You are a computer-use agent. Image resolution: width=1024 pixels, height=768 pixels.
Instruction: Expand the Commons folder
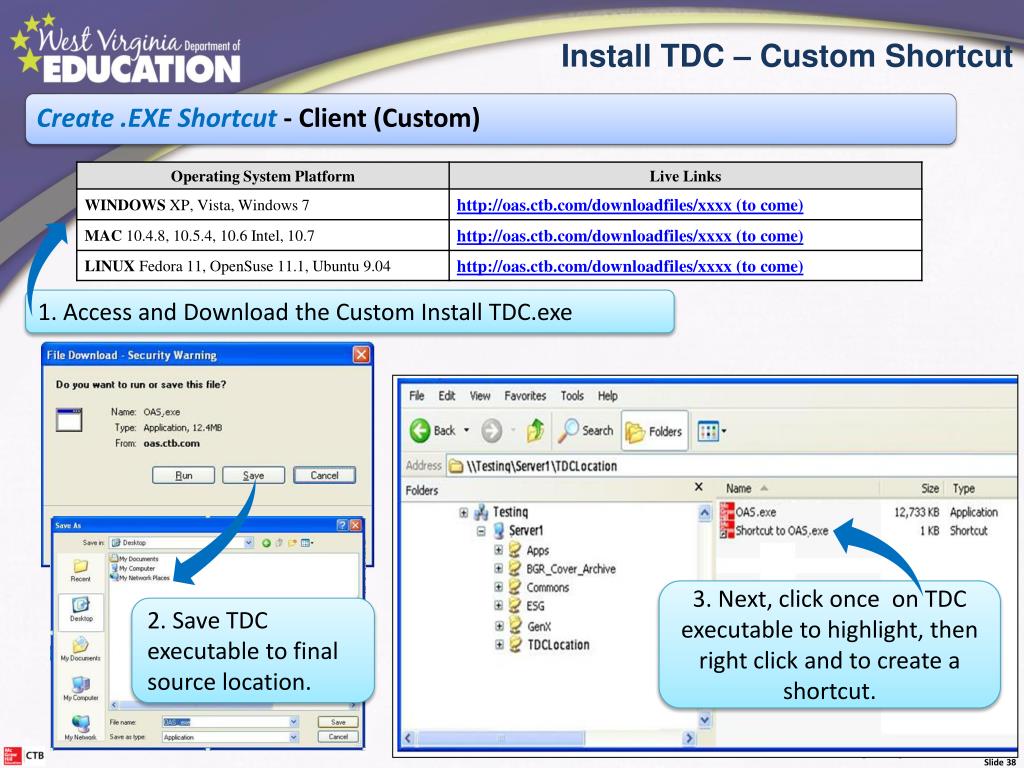coord(498,587)
